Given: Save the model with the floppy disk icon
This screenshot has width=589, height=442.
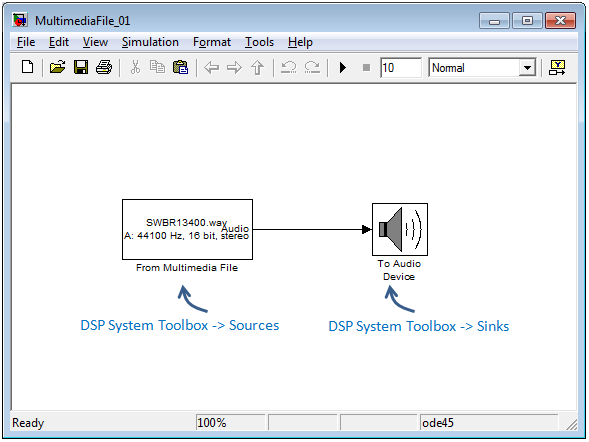Looking at the screenshot, I should pyautogui.click(x=81, y=68).
